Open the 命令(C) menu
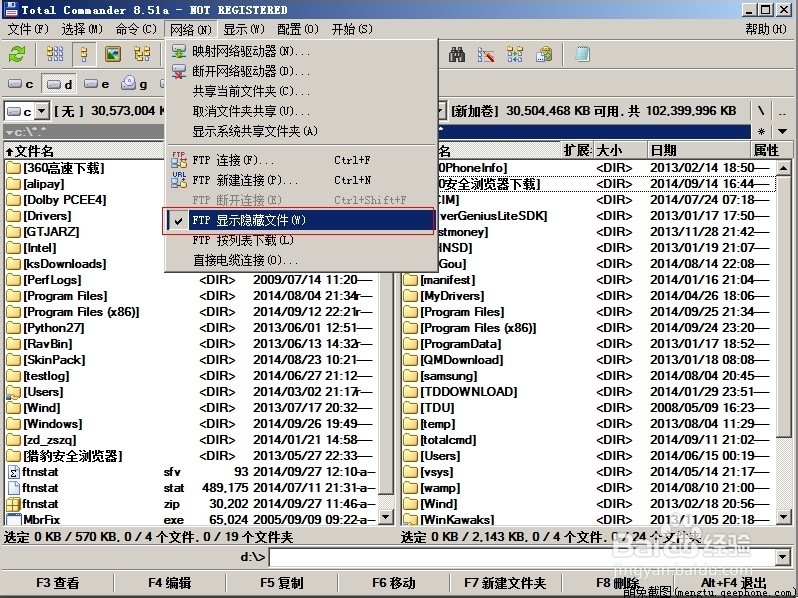The height and width of the screenshot is (598, 798). coord(136,29)
